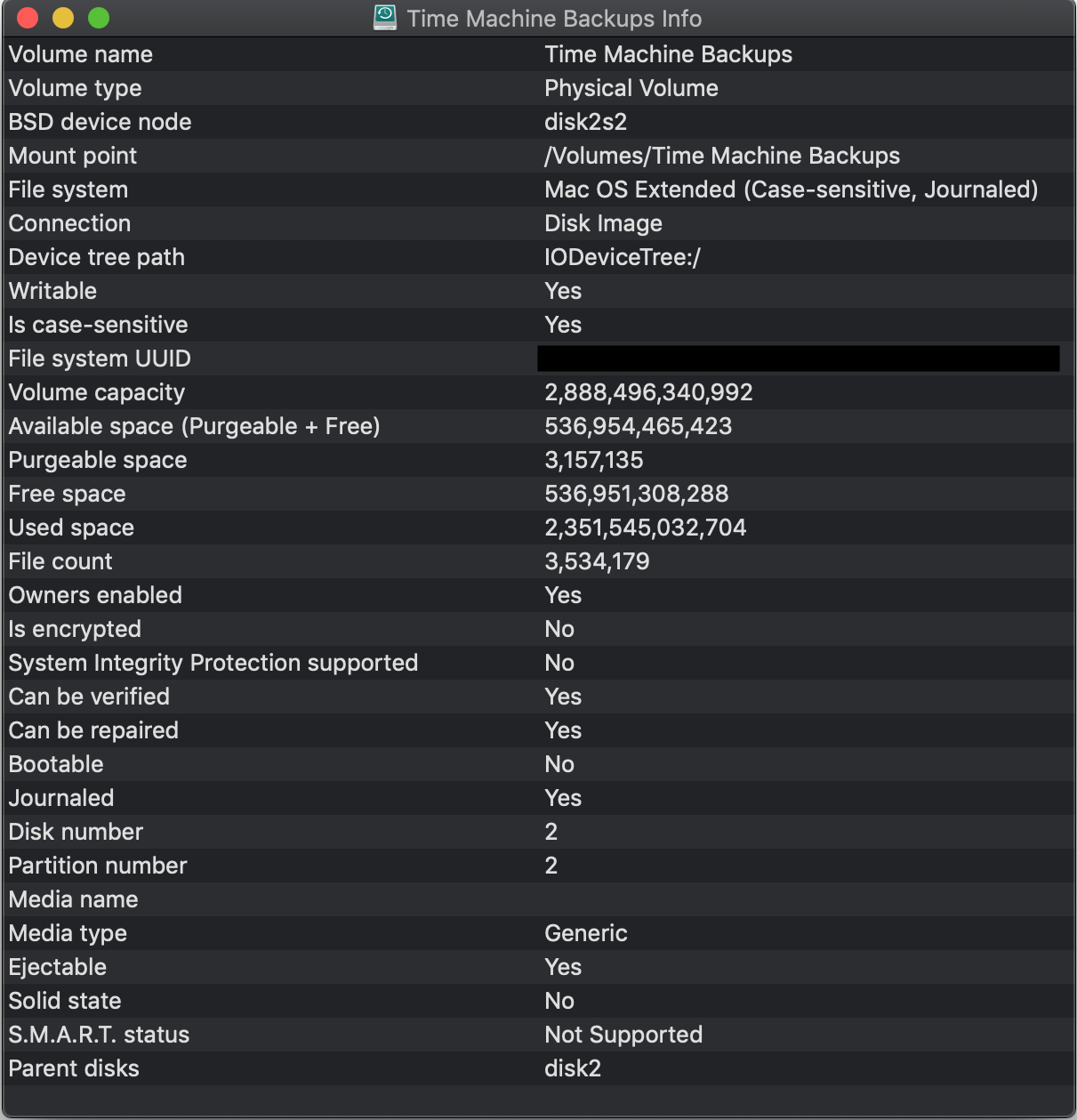
Task: Select the File system row label
Action: click(68, 189)
